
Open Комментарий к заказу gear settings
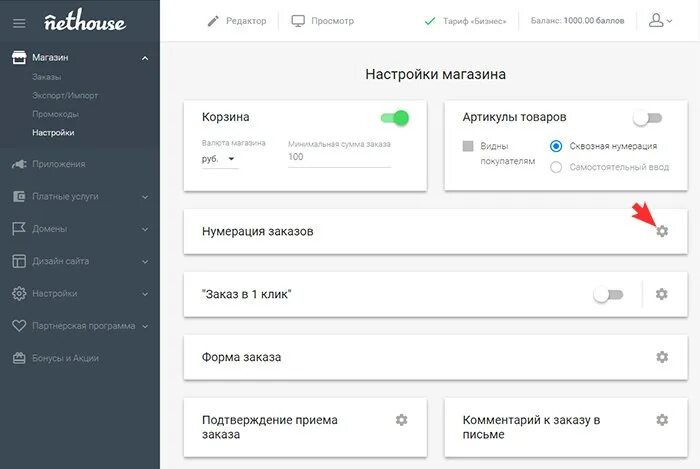point(662,420)
